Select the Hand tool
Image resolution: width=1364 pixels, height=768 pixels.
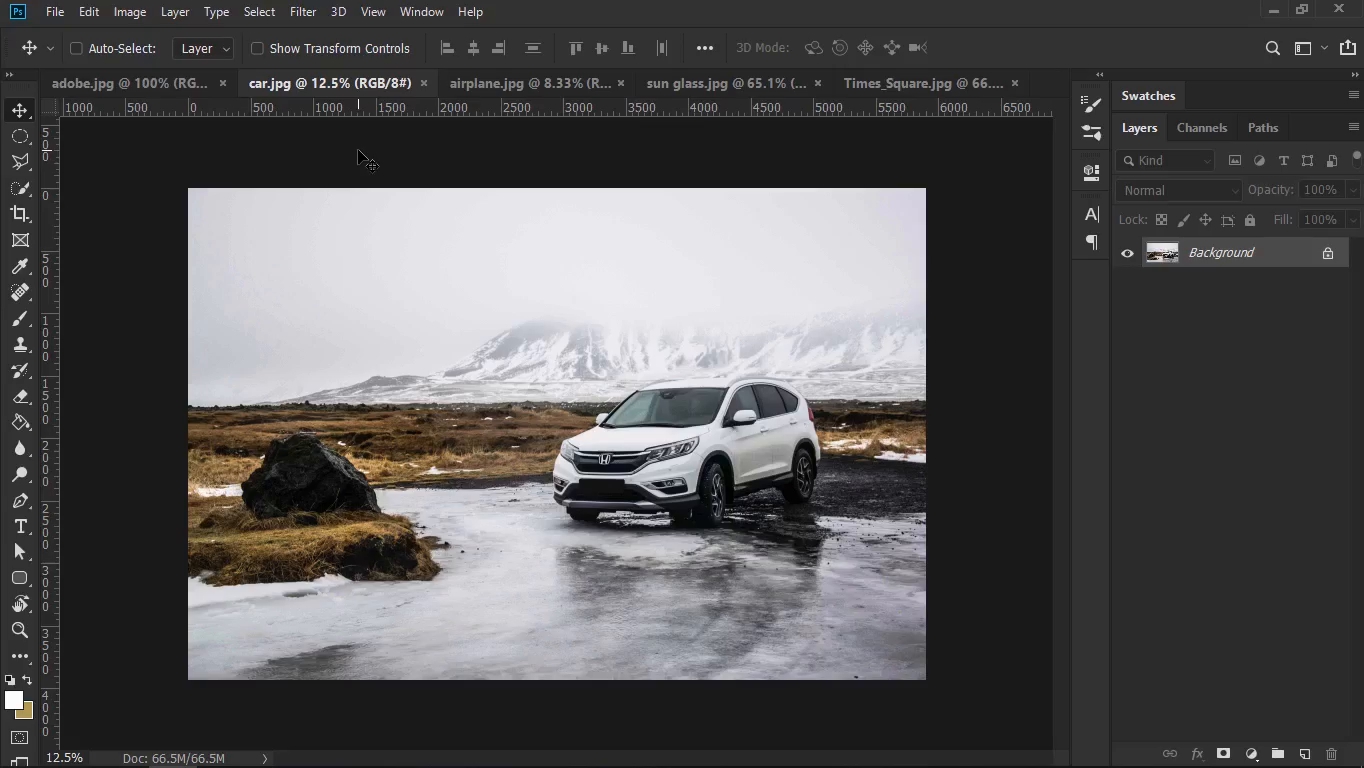pyautogui.click(x=20, y=604)
